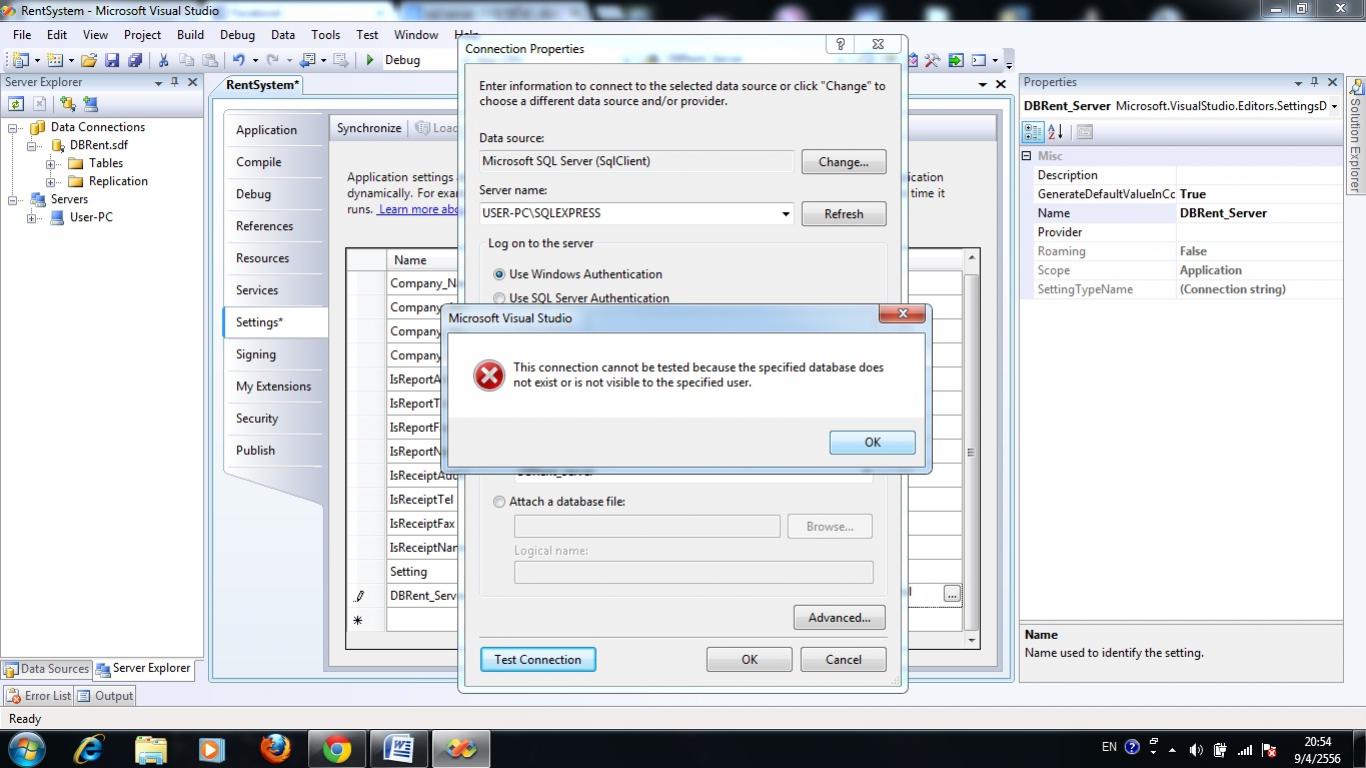The image size is (1366, 768).
Task: Open the Properties object selector dropdown
Action: [x=1334, y=106]
